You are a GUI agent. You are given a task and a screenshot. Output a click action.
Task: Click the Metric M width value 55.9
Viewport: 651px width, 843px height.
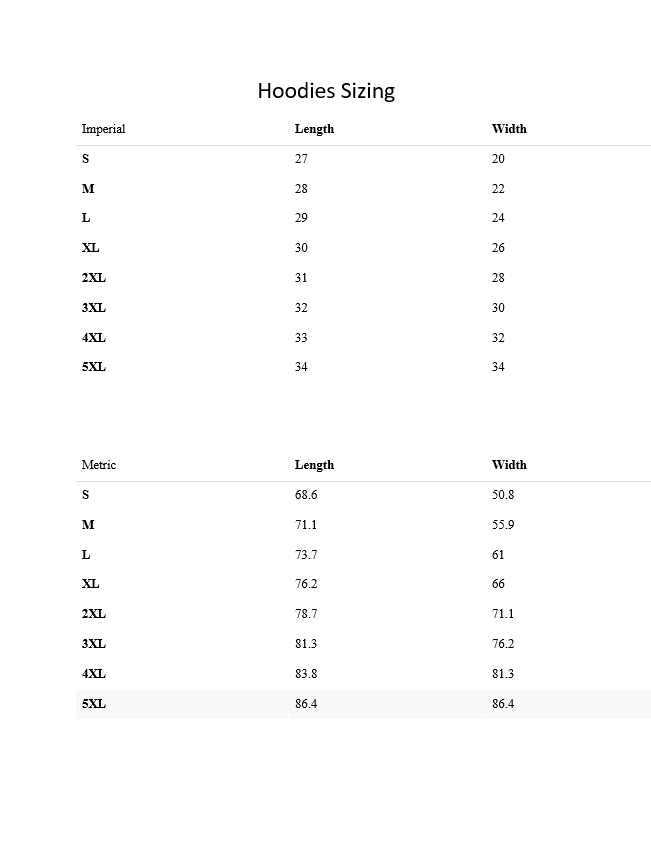tap(503, 525)
